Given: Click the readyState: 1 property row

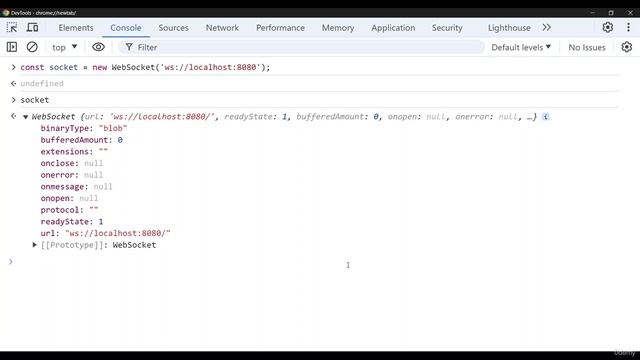Looking at the screenshot, I should (71, 222).
